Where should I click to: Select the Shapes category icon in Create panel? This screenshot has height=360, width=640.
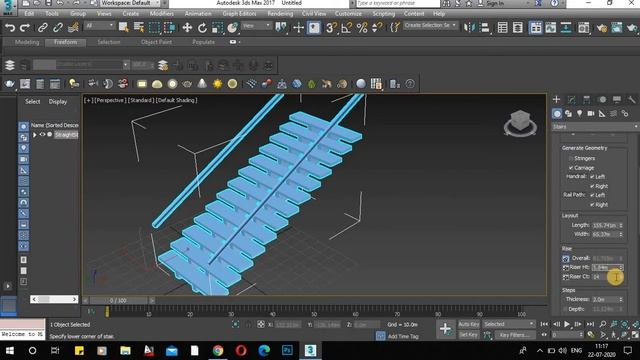coord(568,114)
